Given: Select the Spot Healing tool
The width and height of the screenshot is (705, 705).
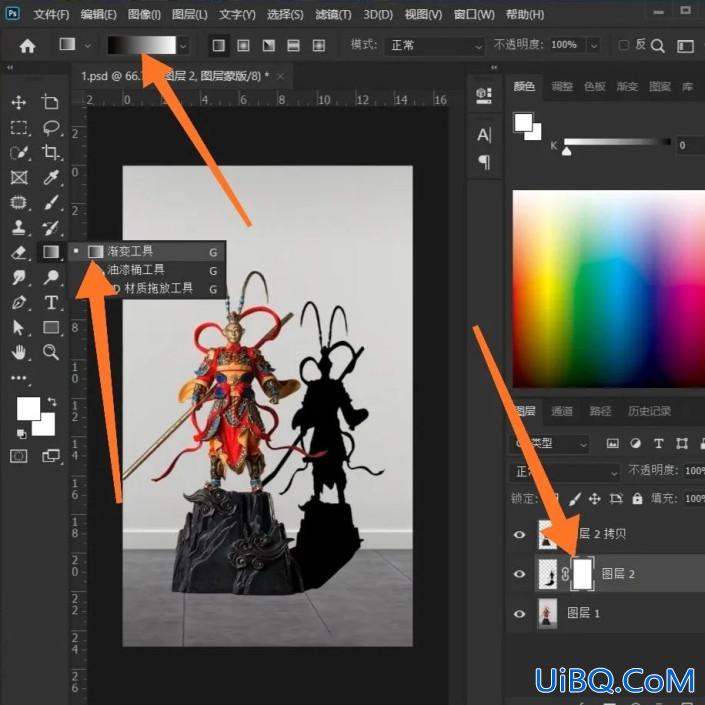Looking at the screenshot, I should pyautogui.click(x=18, y=202).
